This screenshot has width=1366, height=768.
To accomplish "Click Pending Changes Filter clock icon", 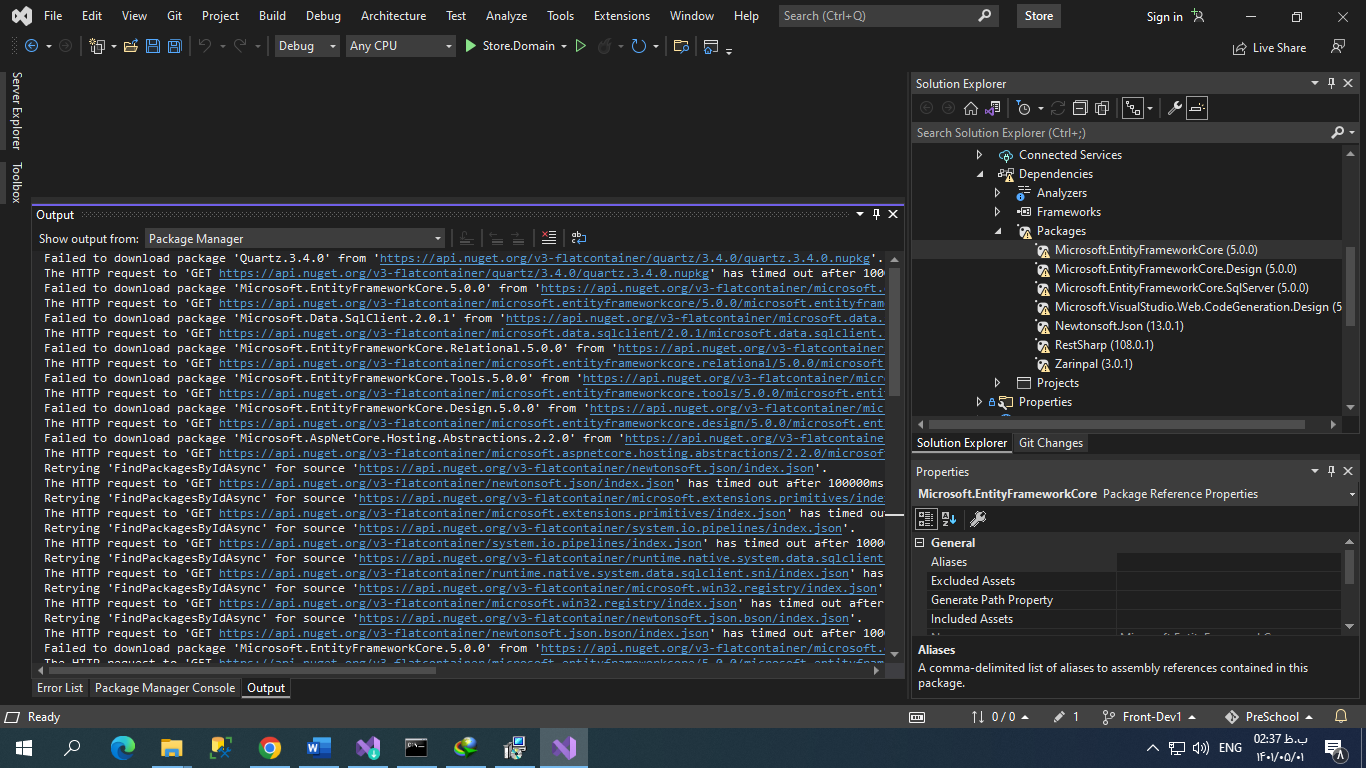I will coord(1023,108).
